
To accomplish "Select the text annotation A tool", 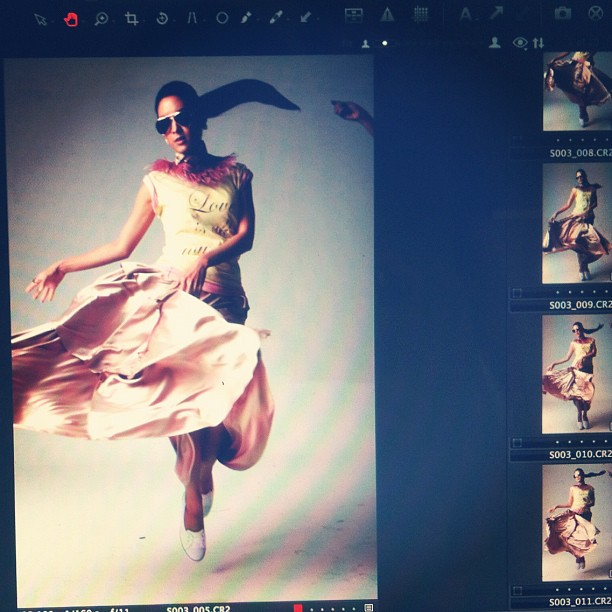I will click(x=465, y=14).
